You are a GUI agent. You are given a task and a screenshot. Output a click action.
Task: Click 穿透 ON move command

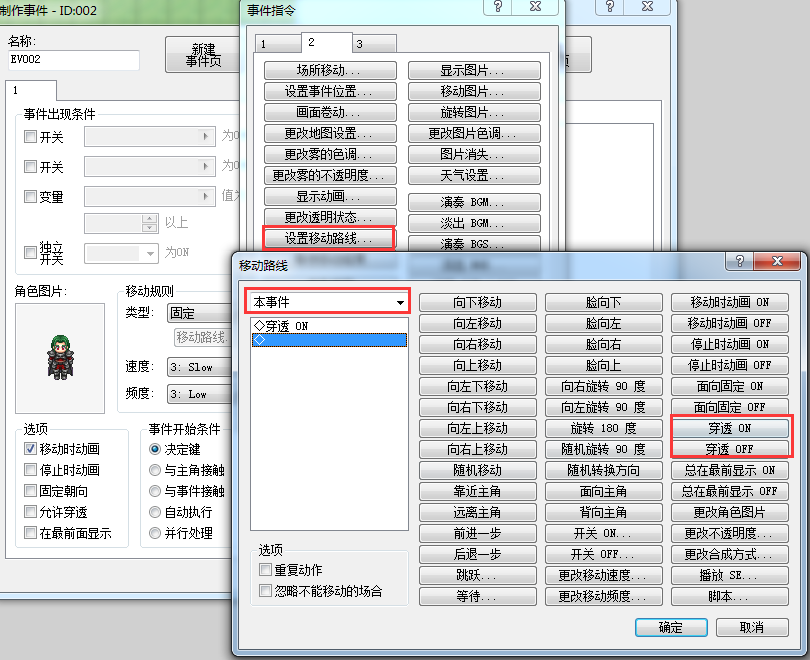coord(729,428)
